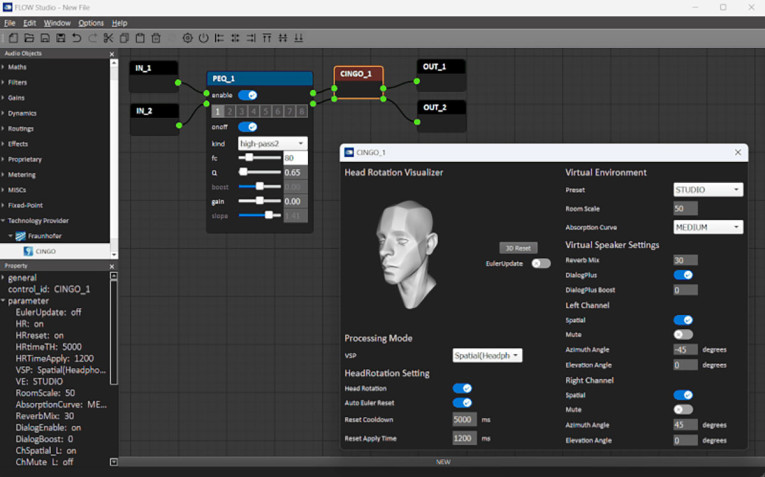
Task: Click the align left toolbar icon
Action: tap(220, 38)
